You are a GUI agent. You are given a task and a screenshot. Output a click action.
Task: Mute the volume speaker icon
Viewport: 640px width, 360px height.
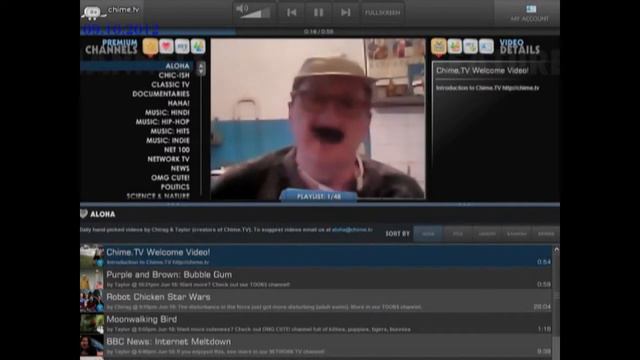pos(241,8)
